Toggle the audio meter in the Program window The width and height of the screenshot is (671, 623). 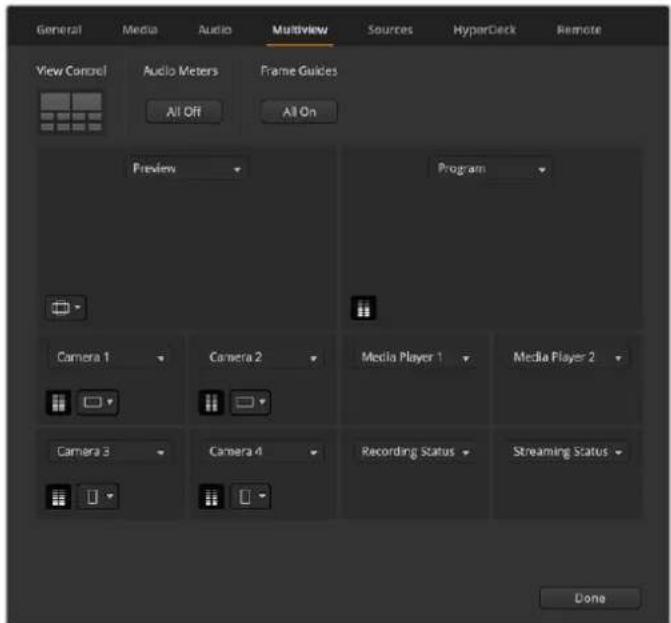tap(363, 308)
